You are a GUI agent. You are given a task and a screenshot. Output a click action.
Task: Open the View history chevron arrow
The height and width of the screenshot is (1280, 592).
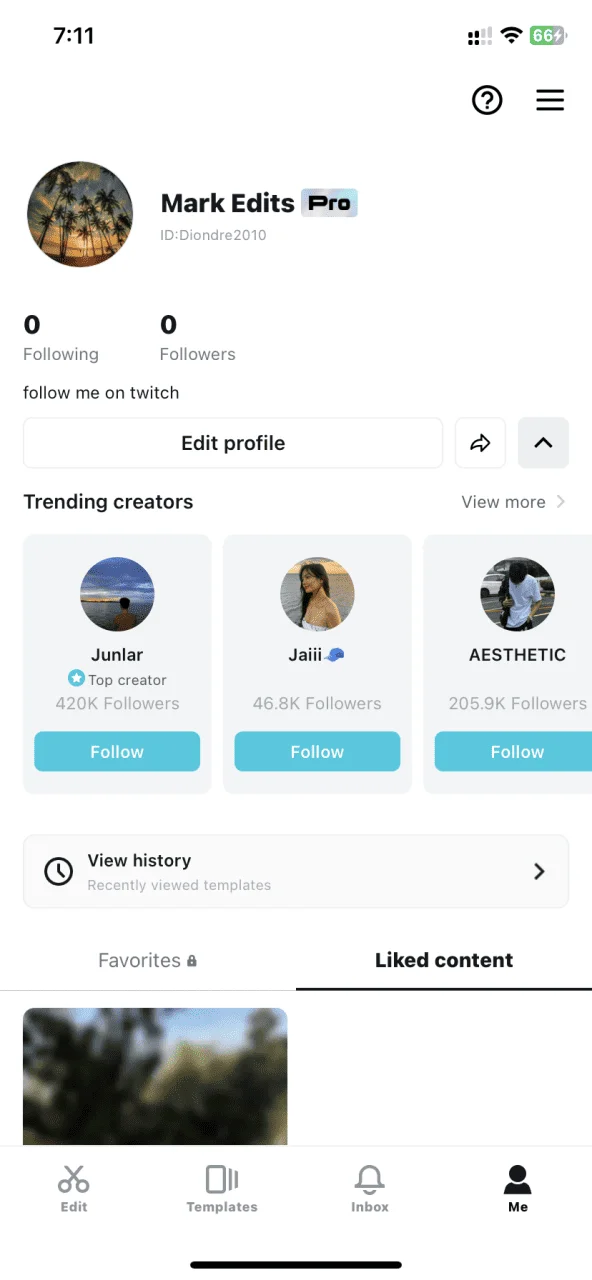tap(539, 871)
